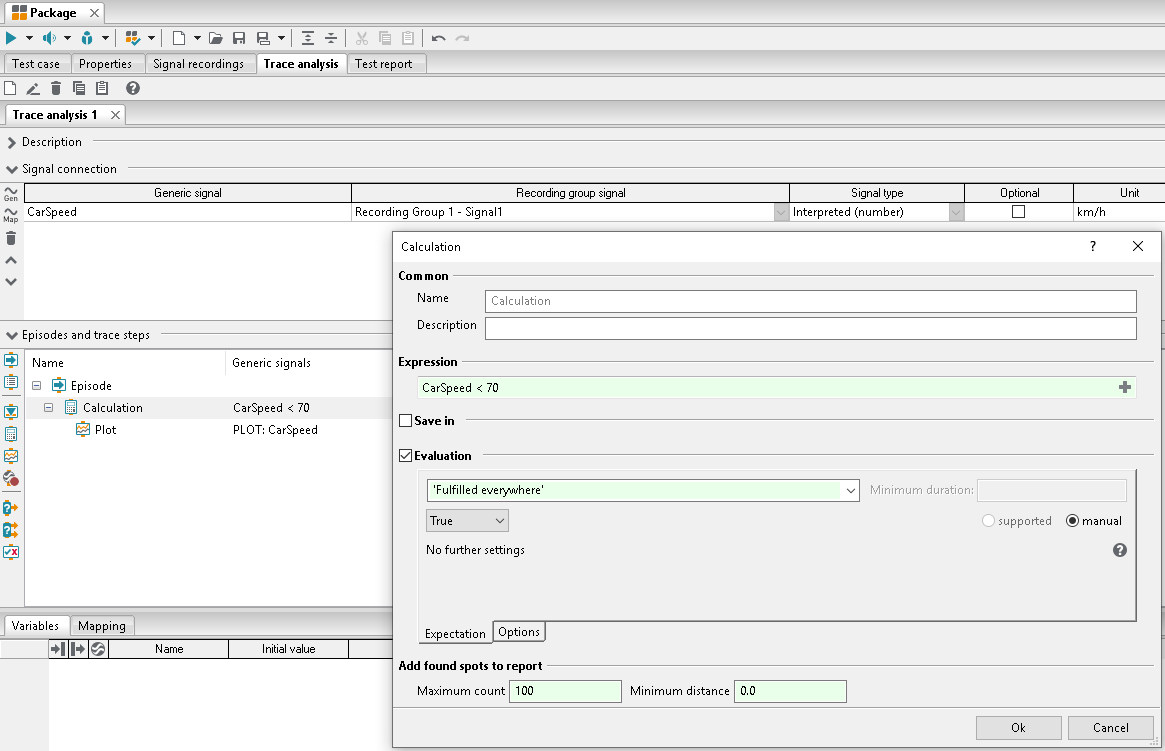The height and width of the screenshot is (751, 1165).
Task: Select the manual radio button
Action: coord(1072,521)
